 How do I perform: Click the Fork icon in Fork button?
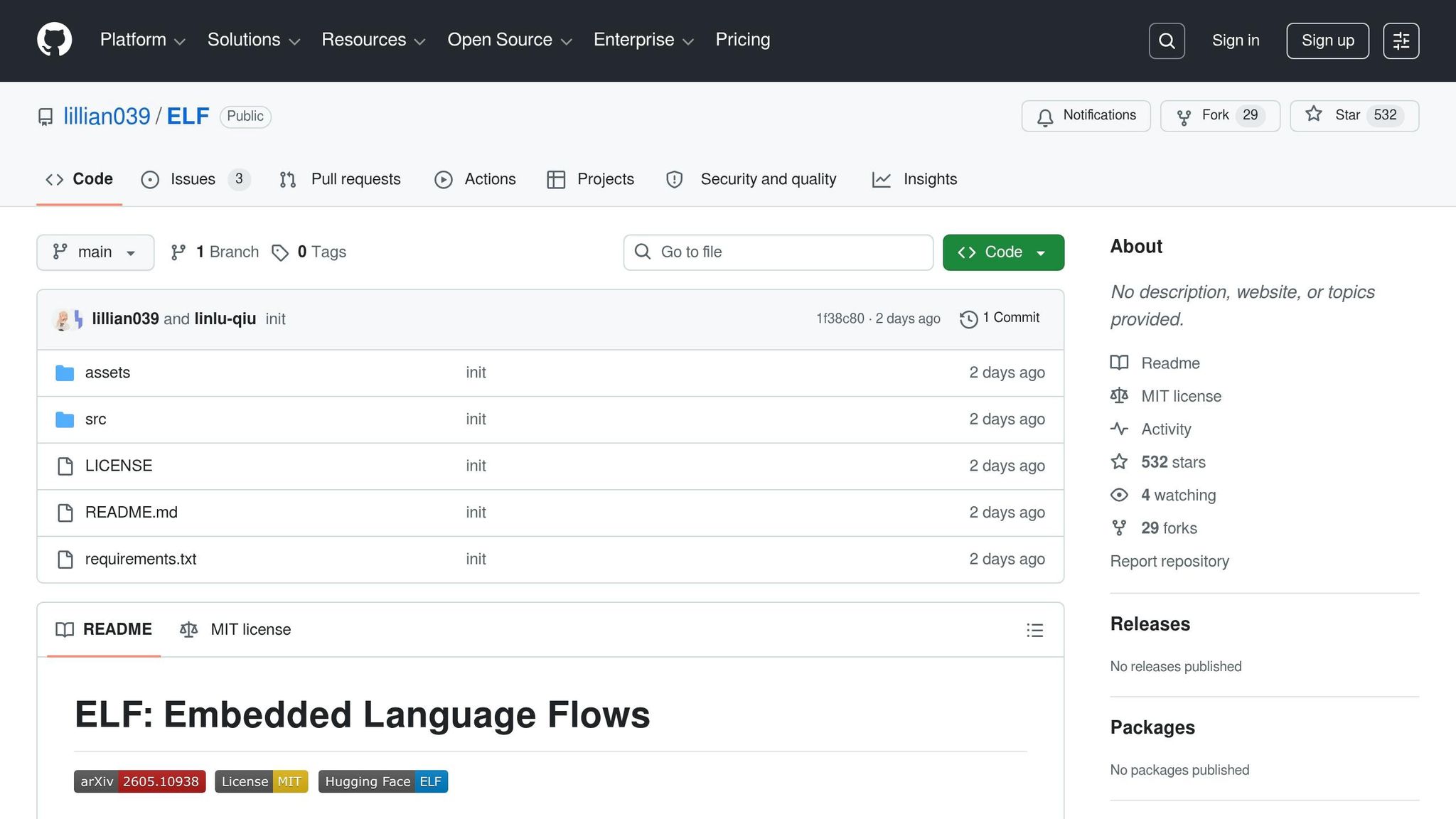click(1184, 117)
